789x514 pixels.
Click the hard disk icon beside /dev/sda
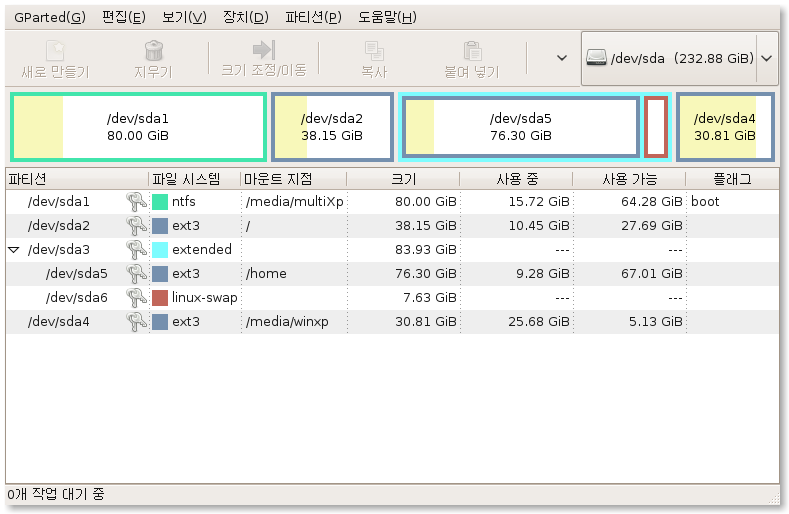pyautogui.click(x=596, y=58)
